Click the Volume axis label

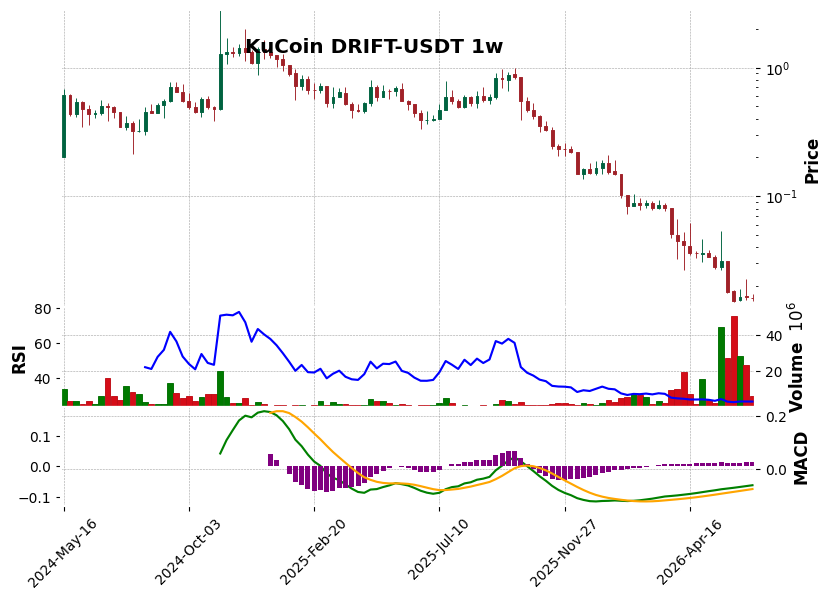click(x=795, y=377)
